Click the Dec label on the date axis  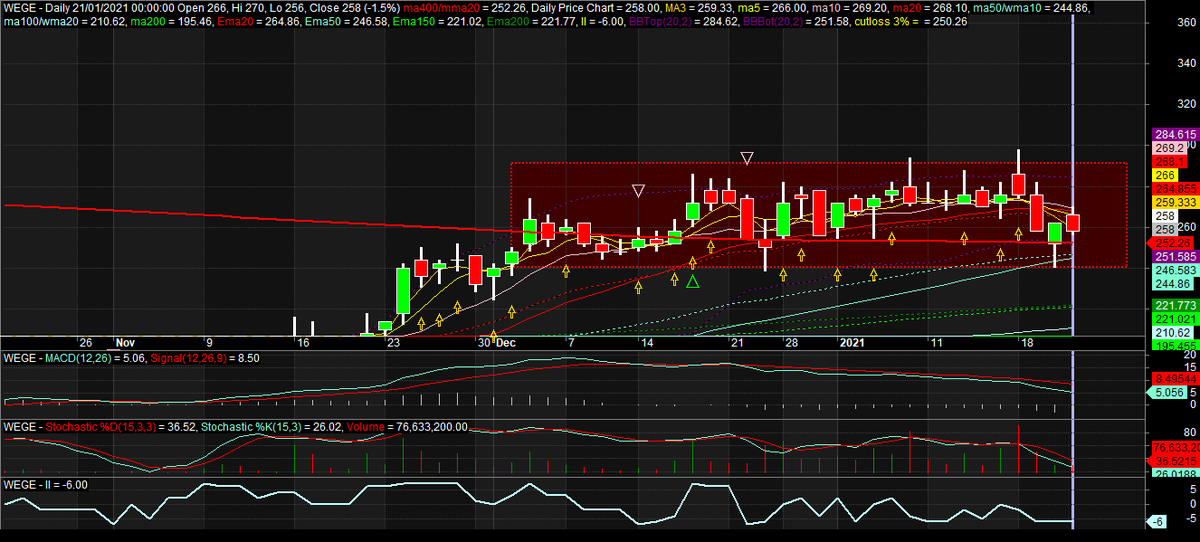pyautogui.click(x=505, y=342)
